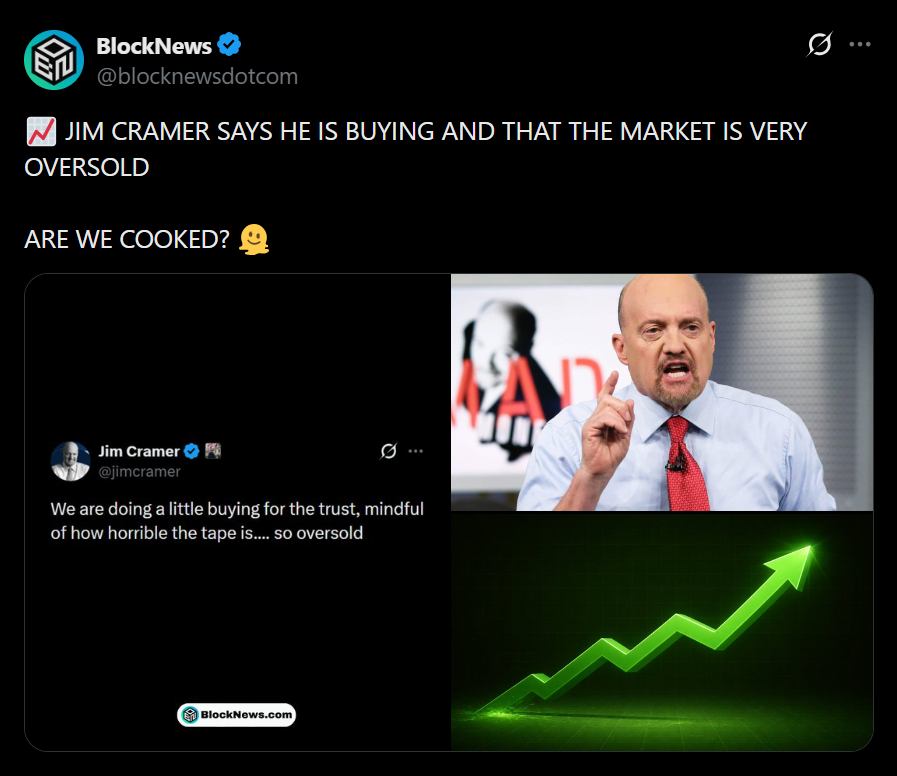Open the BlockNews display name link
Screen dimensions: 897x776
coord(154,46)
